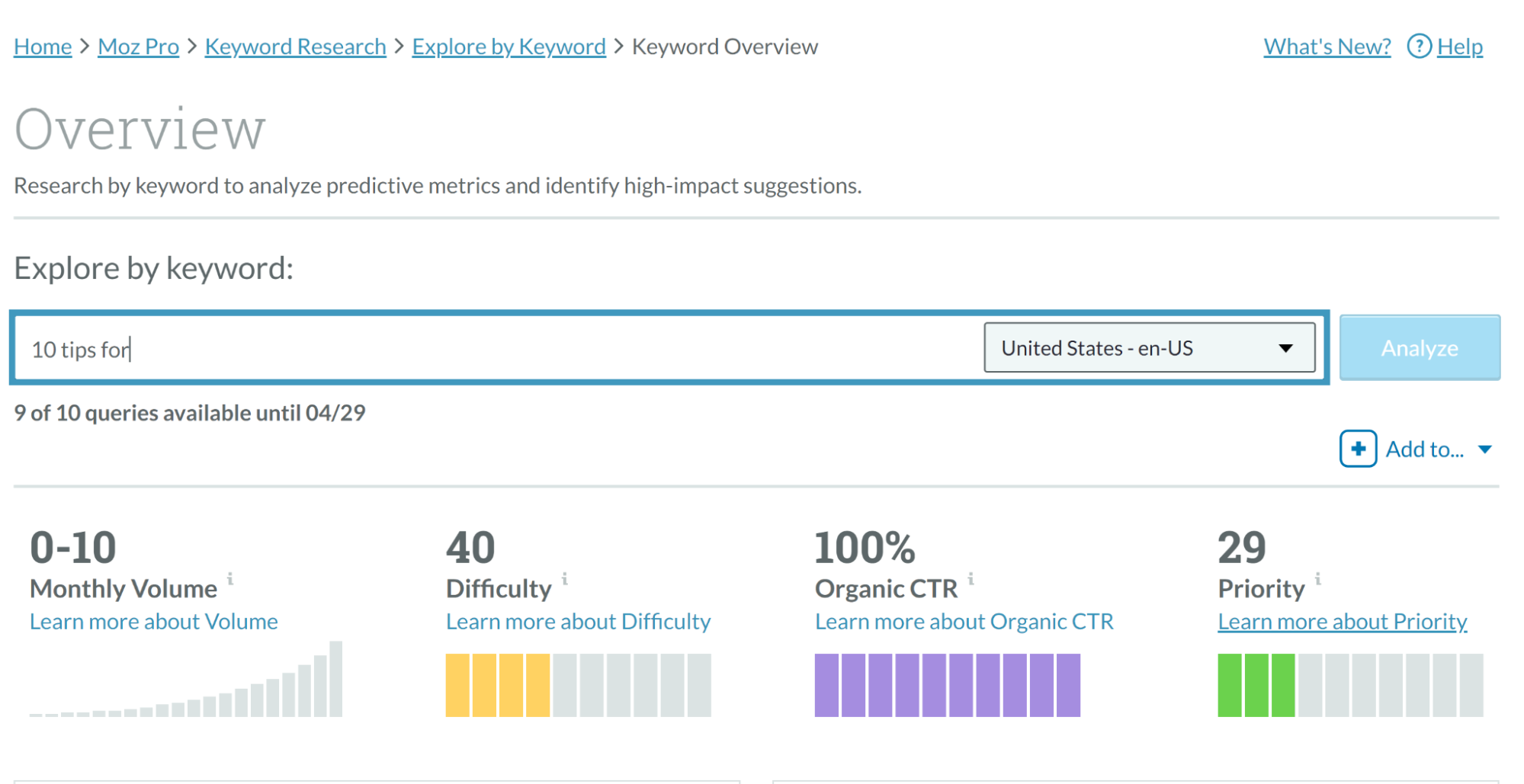Screen dimensions: 1524x784
Task: Open the United States - en-US locale dropdown
Action: click(1149, 348)
